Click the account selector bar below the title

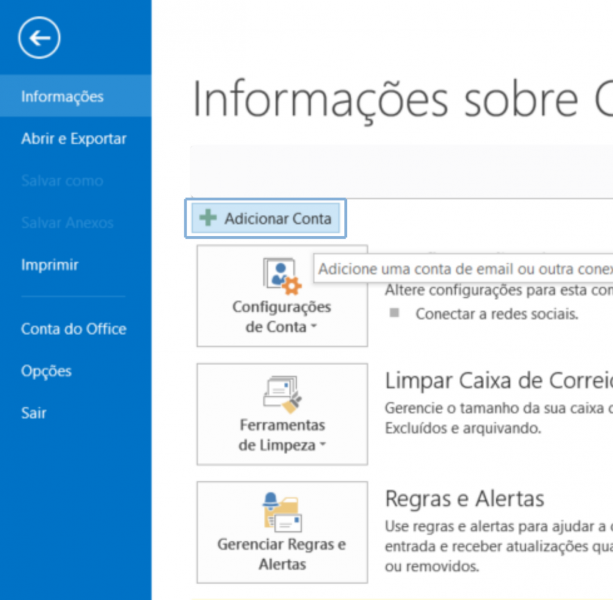click(x=401, y=171)
